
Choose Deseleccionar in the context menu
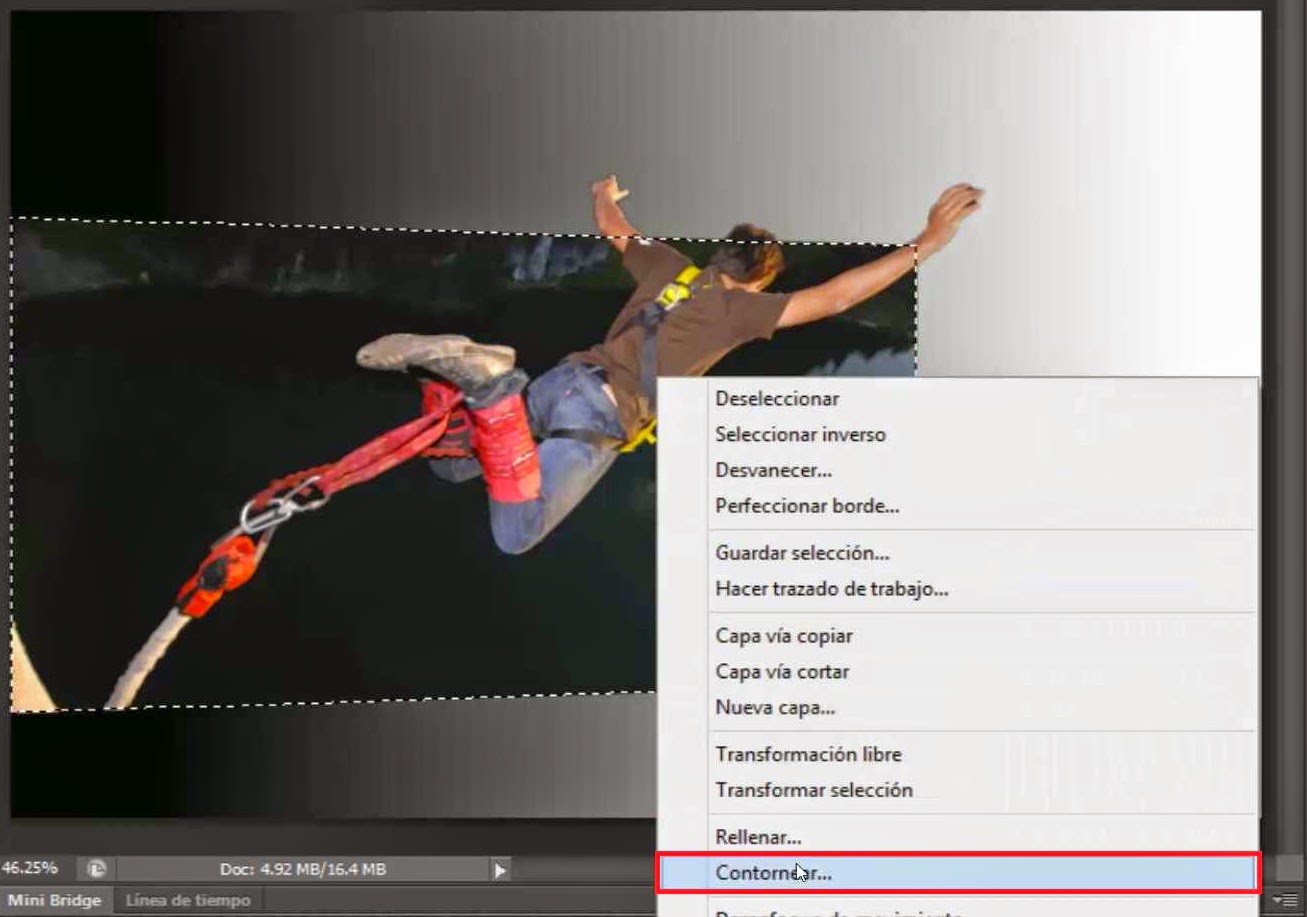pos(957,399)
